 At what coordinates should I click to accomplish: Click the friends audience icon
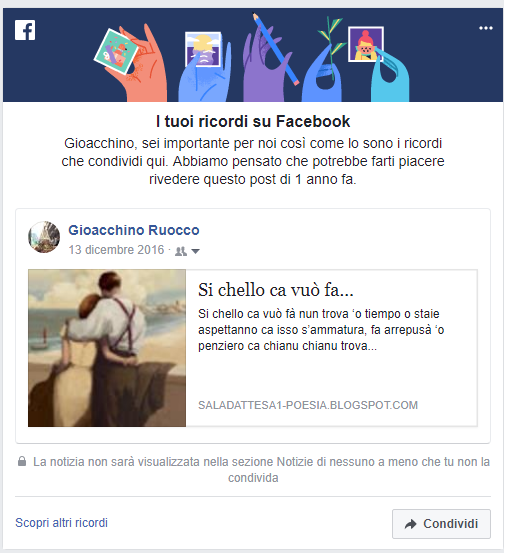[181, 251]
